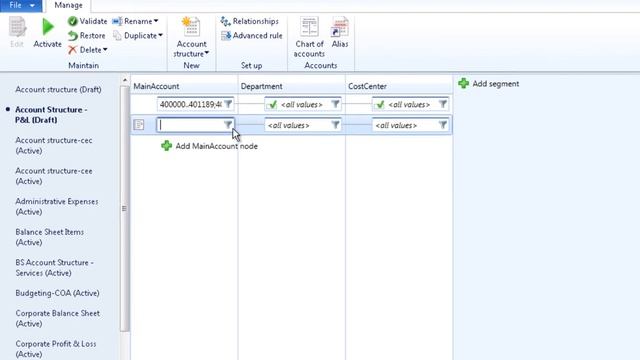The width and height of the screenshot is (640, 360).
Task: Expand the Duplicate dropdown arrow
Action: point(160,36)
